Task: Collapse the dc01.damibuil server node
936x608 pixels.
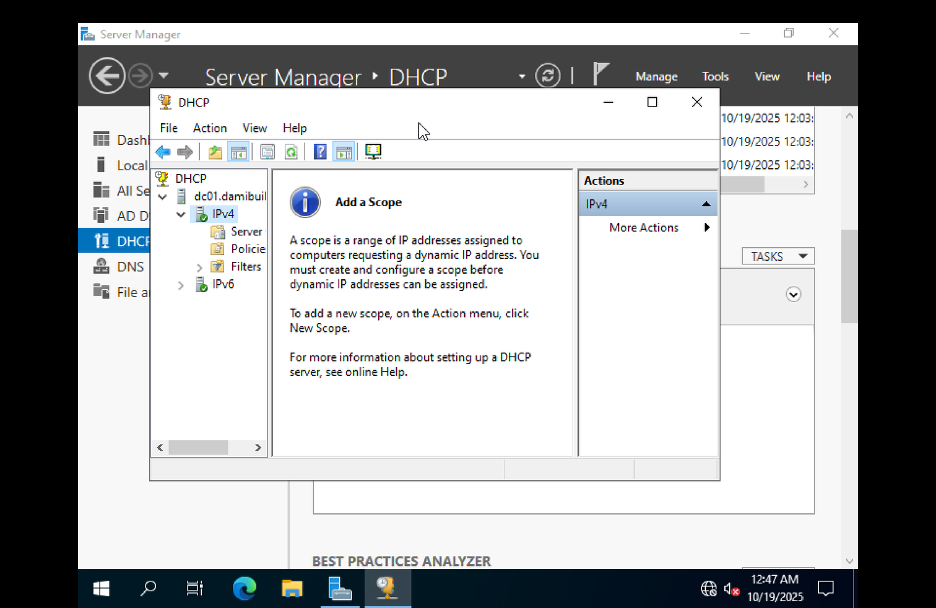Action: (x=162, y=196)
